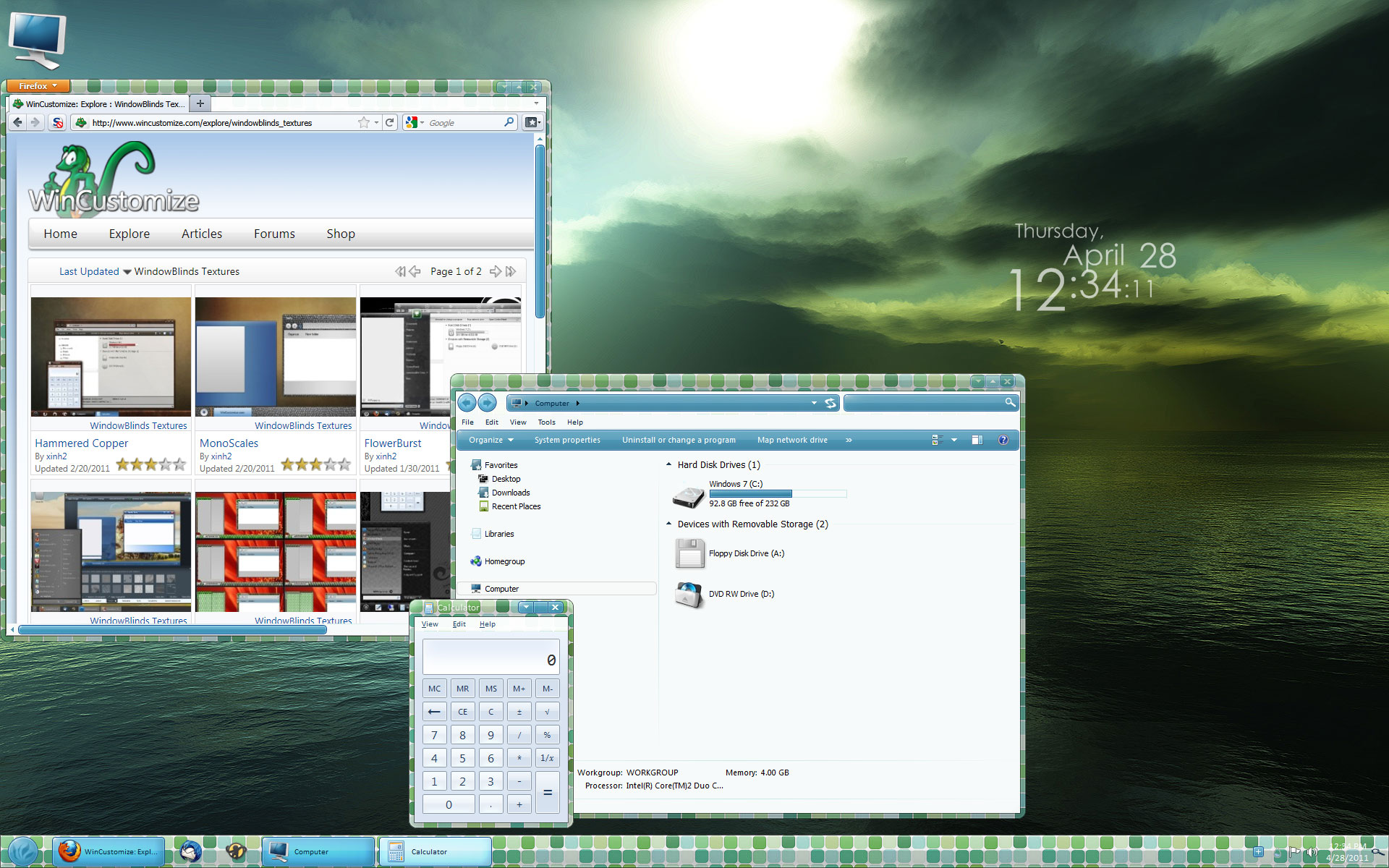Screen dimensions: 1389x868
Task: Click the Firefox horizontal scrollbar thumb
Action: 172,629
